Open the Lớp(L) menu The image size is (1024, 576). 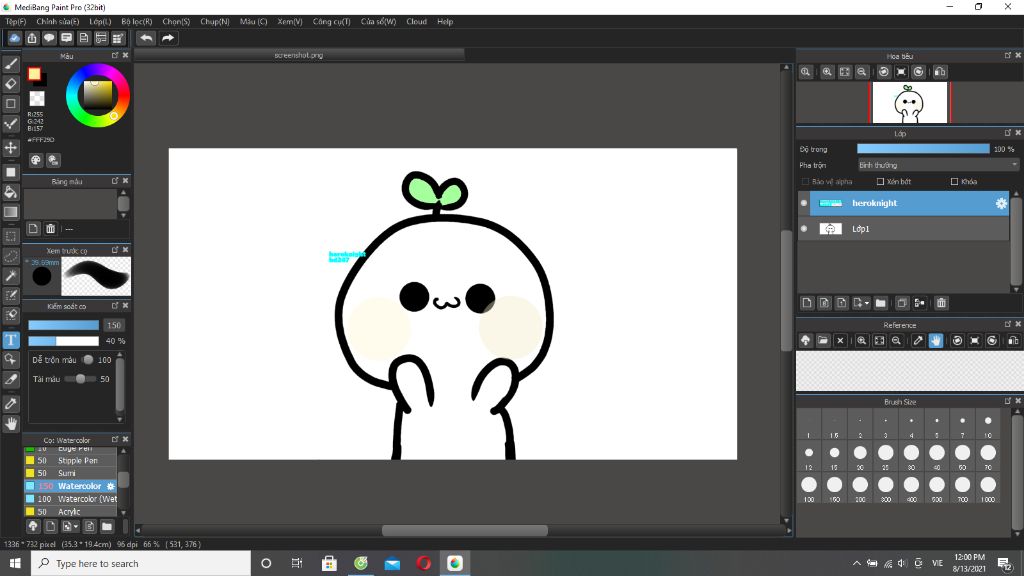(100, 22)
